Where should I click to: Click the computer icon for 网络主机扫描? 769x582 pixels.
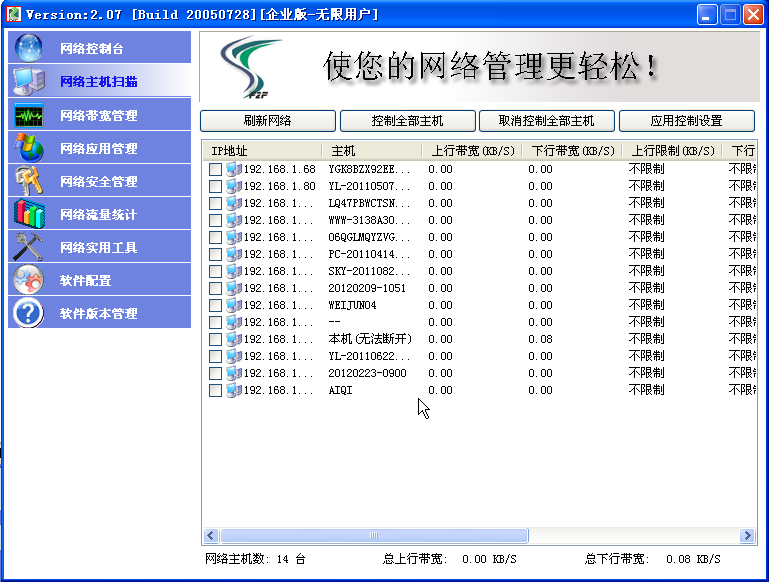tap(29, 81)
